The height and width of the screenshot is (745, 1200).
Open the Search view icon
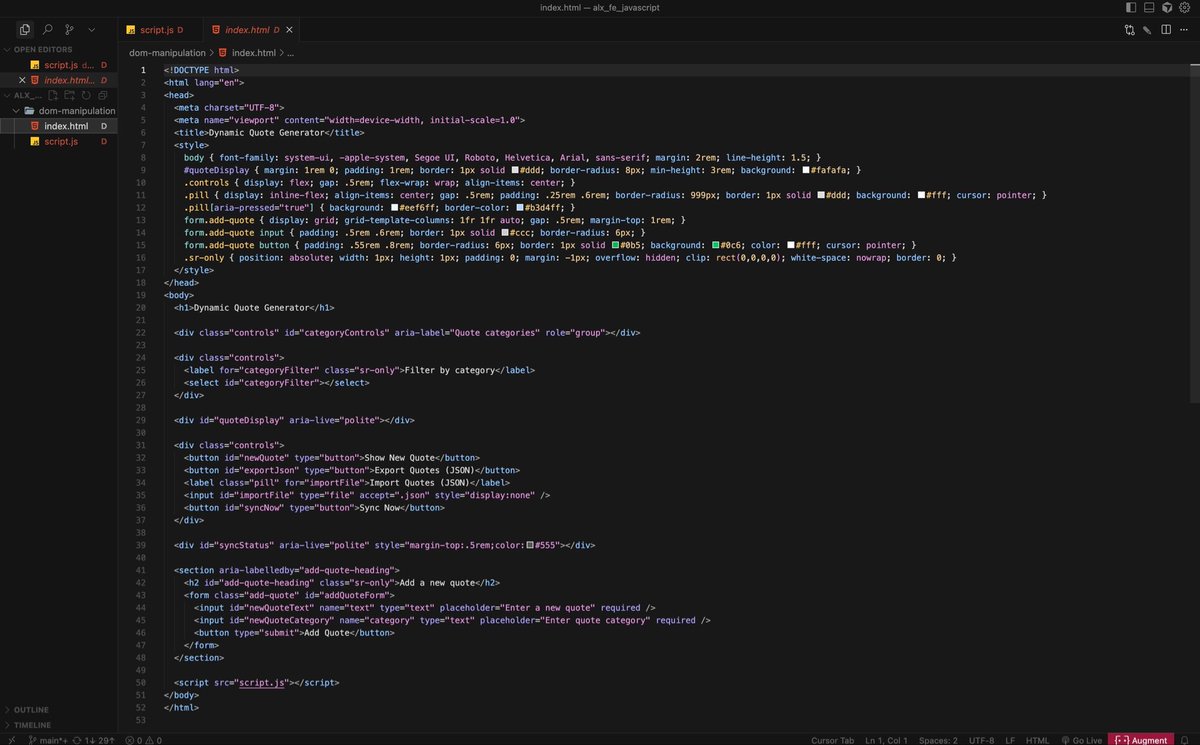click(47, 30)
